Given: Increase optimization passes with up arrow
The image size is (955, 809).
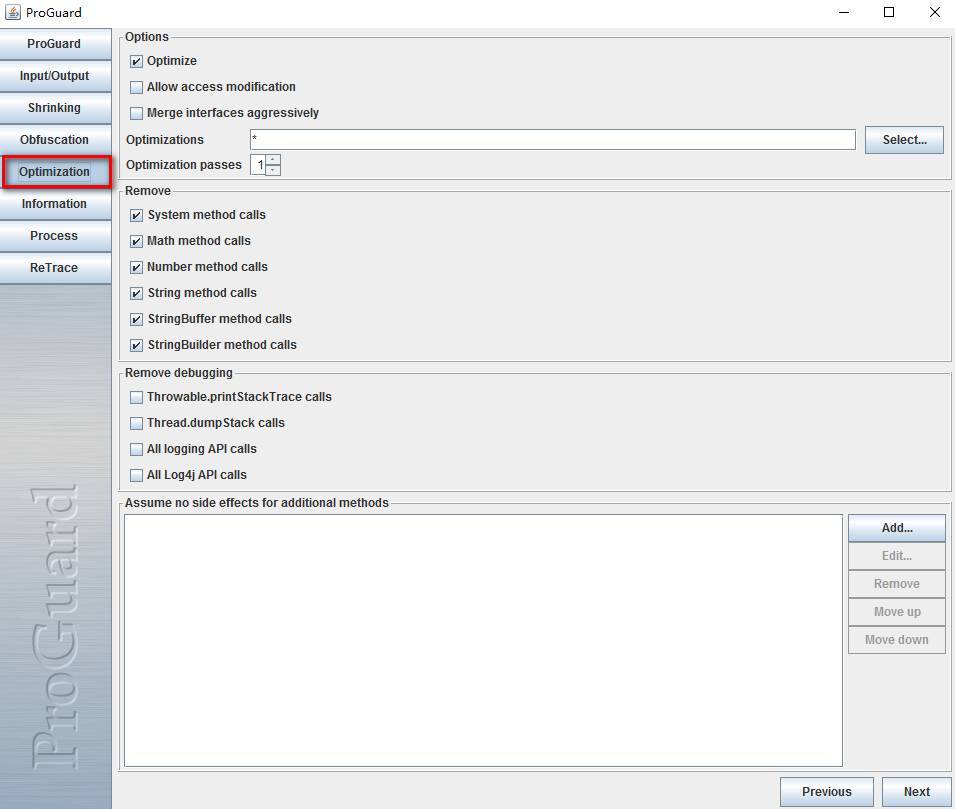Looking at the screenshot, I should pos(273,160).
